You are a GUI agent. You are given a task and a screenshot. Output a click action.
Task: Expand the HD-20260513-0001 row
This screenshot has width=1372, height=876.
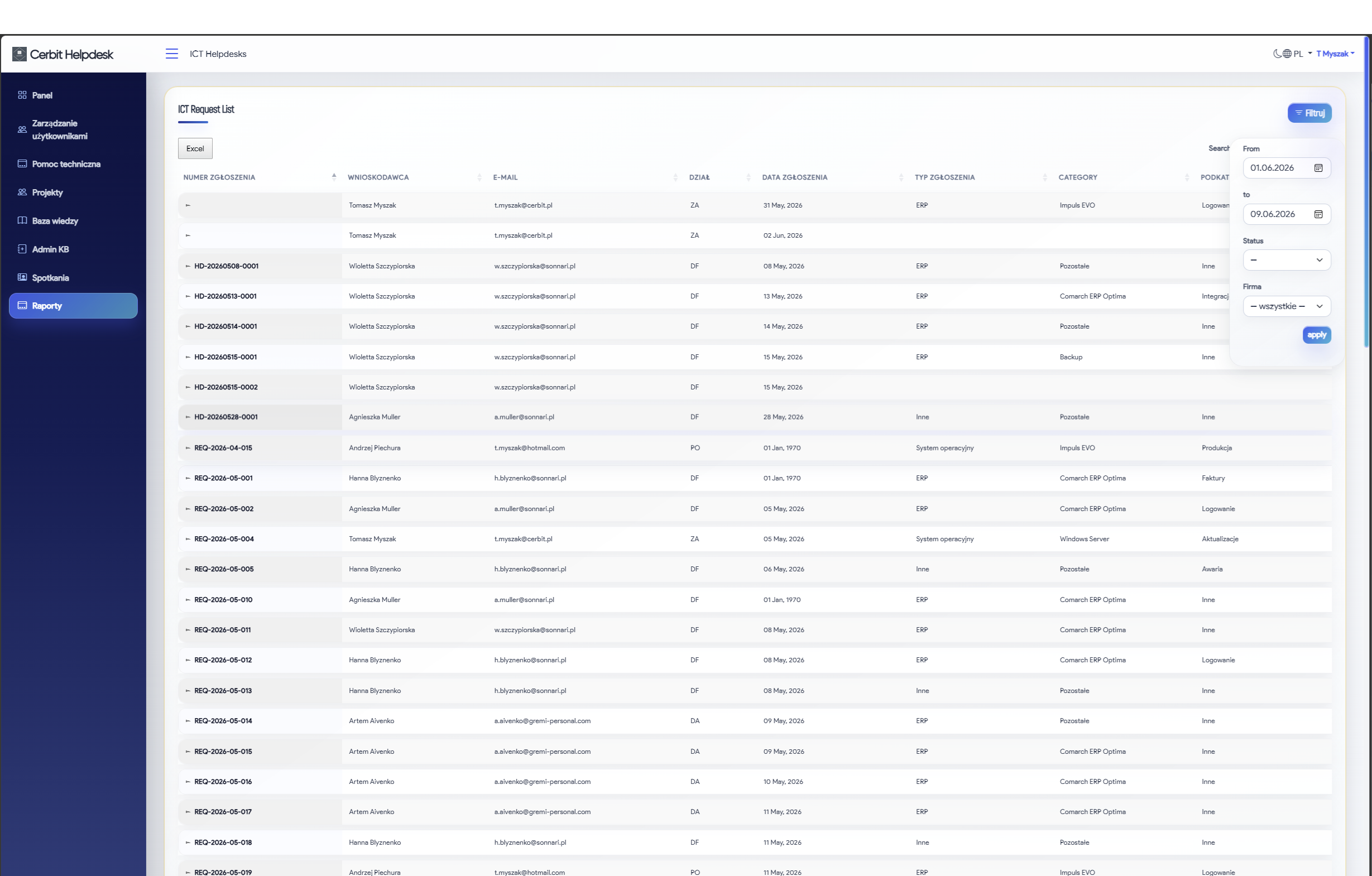click(x=188, y=296)
